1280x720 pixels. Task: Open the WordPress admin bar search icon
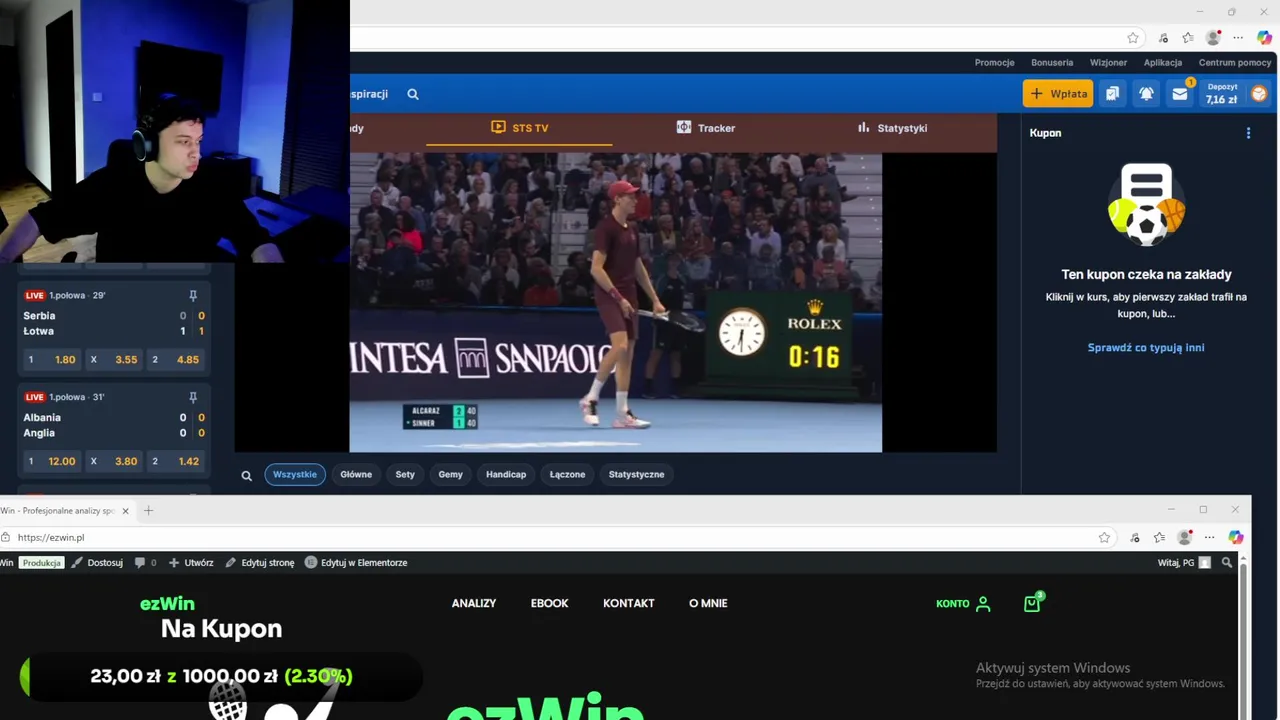click(1227, 563)
